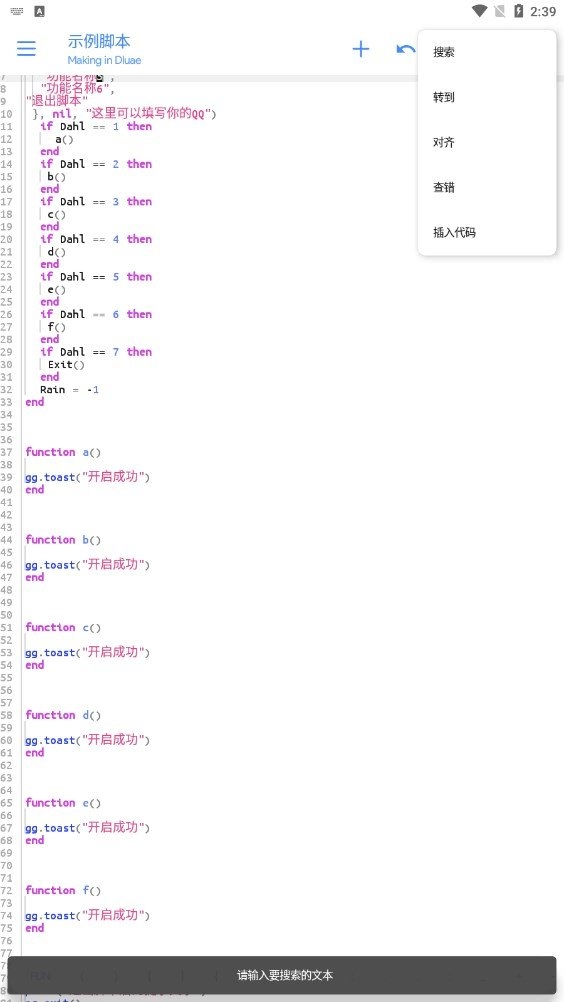Tap the plus add icon

click(x=361, y=49)
